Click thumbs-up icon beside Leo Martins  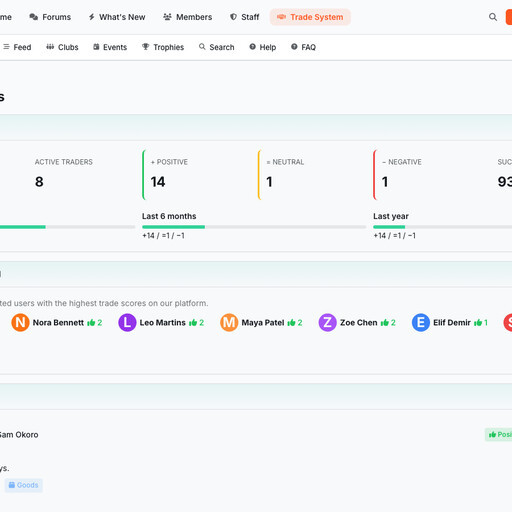pos(193,323)
